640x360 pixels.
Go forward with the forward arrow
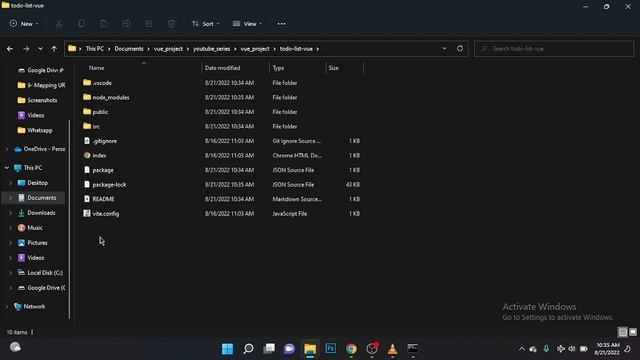point(26,49)
